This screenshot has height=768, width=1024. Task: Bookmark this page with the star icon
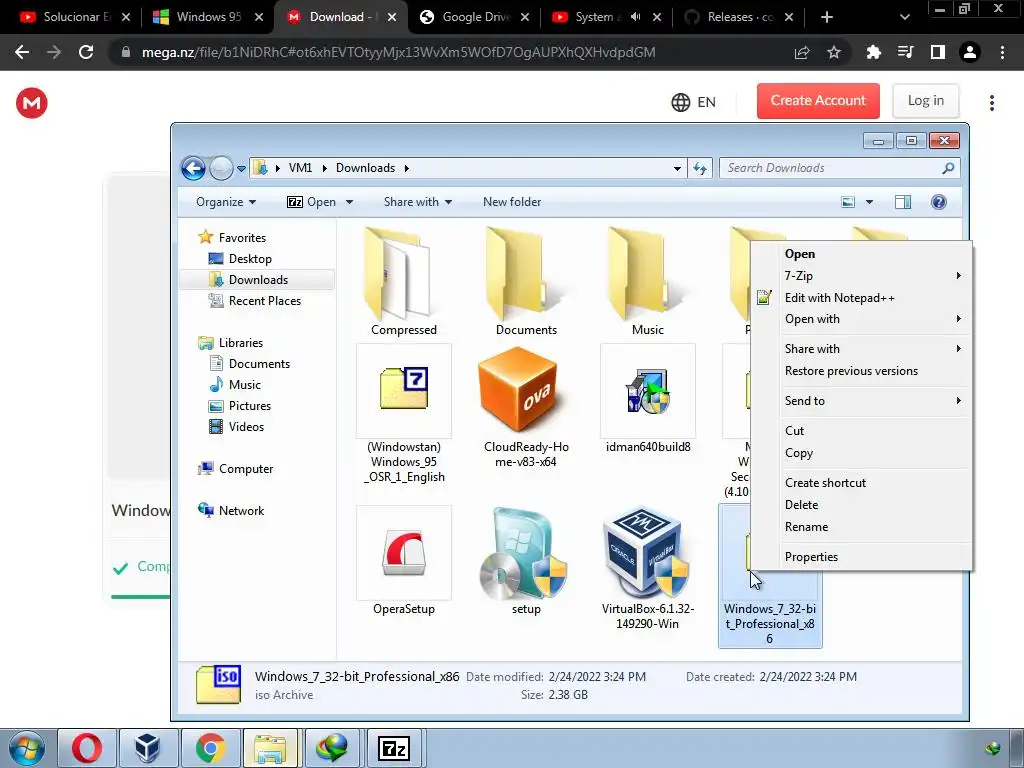[834, 52]
